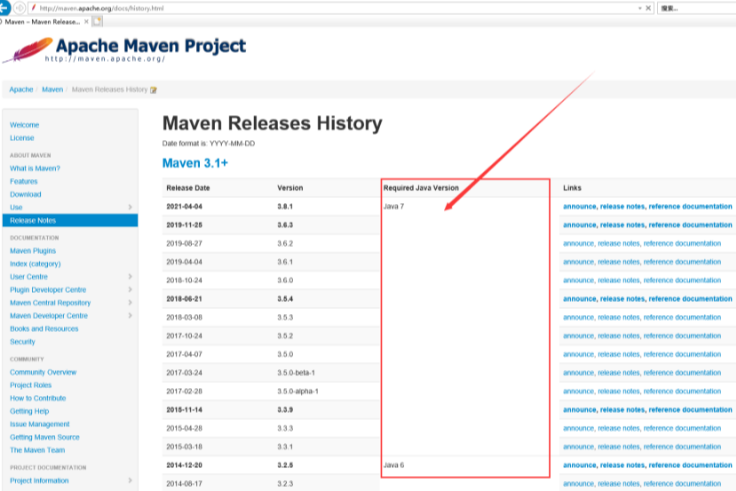
Task: Click the Required Java Version column header
Action: [421, 188]
